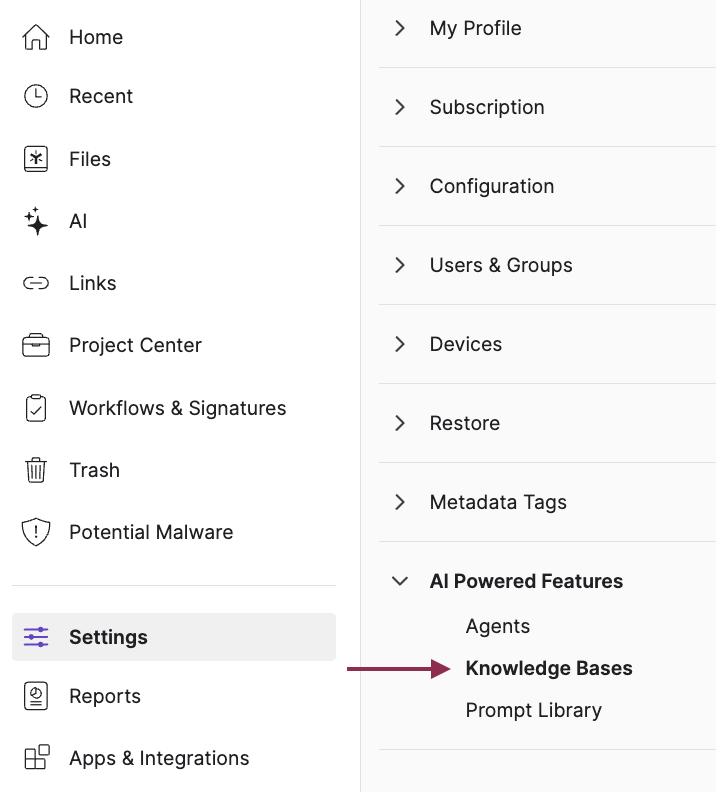716x792 pixels.
Task: Click the Home house icon
Action: click(x=36, y=37)
